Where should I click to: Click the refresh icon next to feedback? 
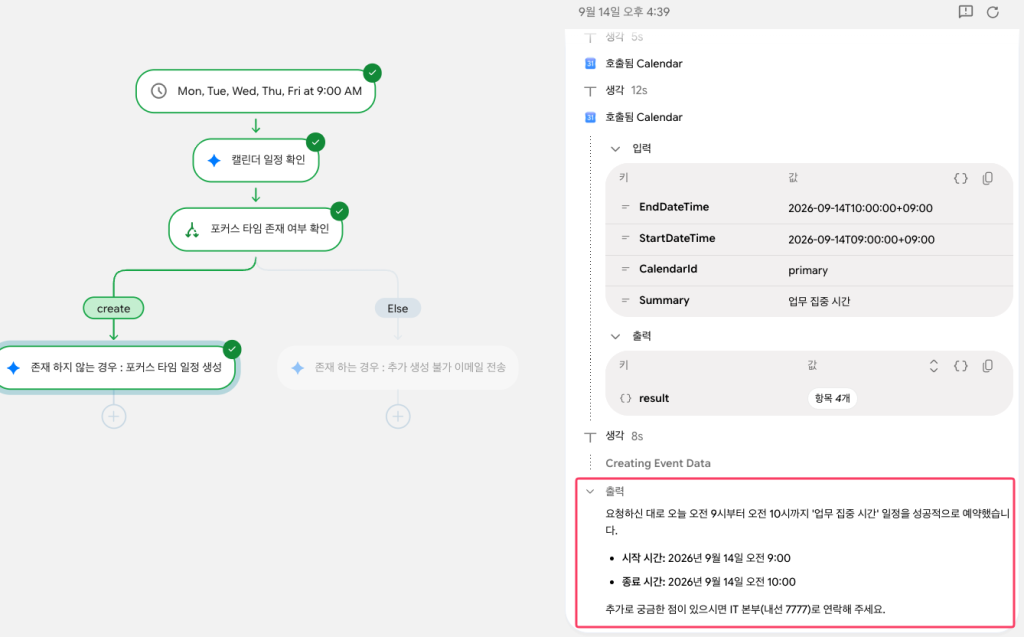click(993, 12)
